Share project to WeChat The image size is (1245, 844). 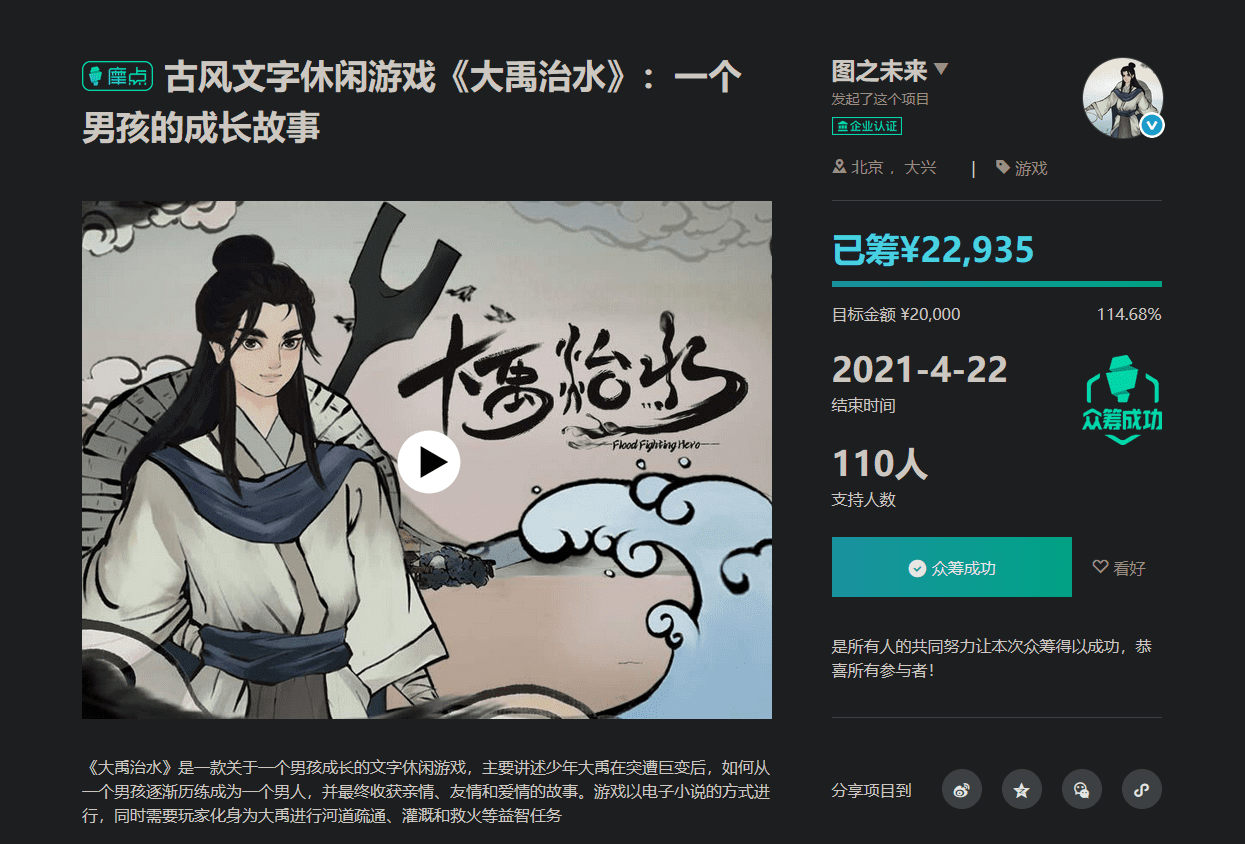pyautogui.click(x=1082, y=790)
